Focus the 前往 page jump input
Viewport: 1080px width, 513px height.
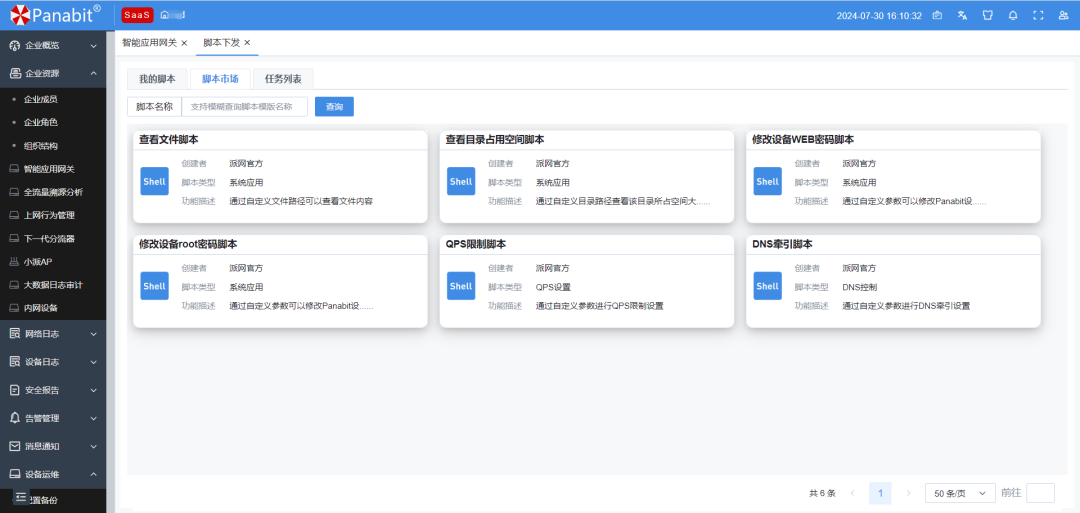1040,493
